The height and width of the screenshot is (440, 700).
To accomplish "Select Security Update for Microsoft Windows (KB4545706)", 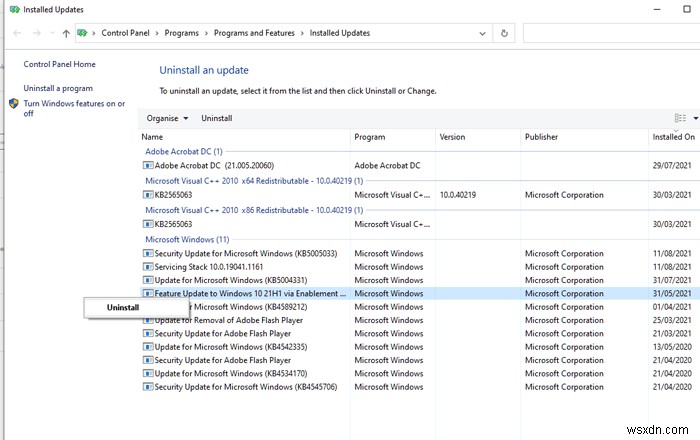I will click(246, 387).
